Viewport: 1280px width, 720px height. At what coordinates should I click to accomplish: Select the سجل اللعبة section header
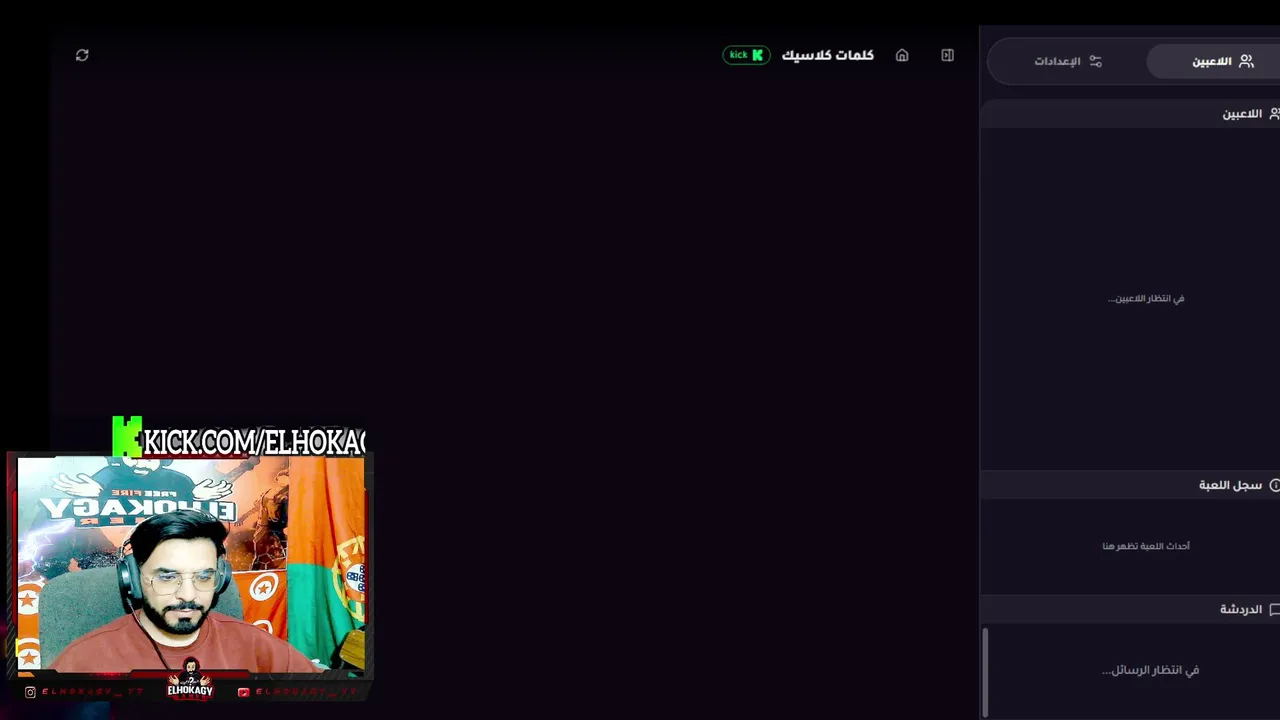[x=1130, y=485]
